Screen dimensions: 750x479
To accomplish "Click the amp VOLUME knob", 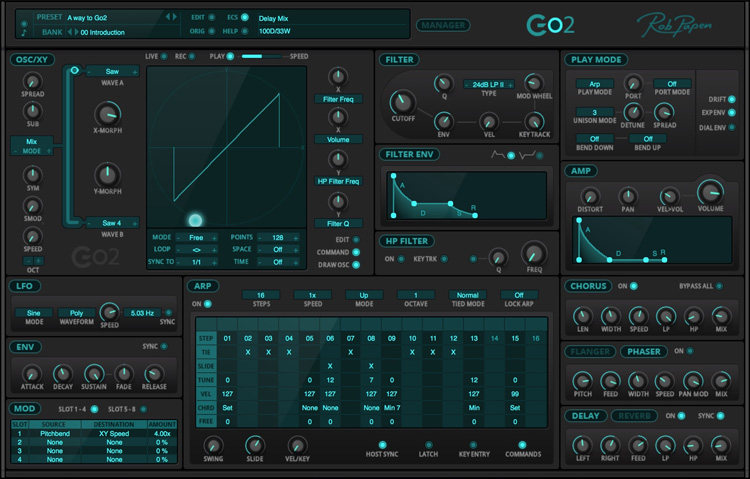I will [x=710, y=192].
